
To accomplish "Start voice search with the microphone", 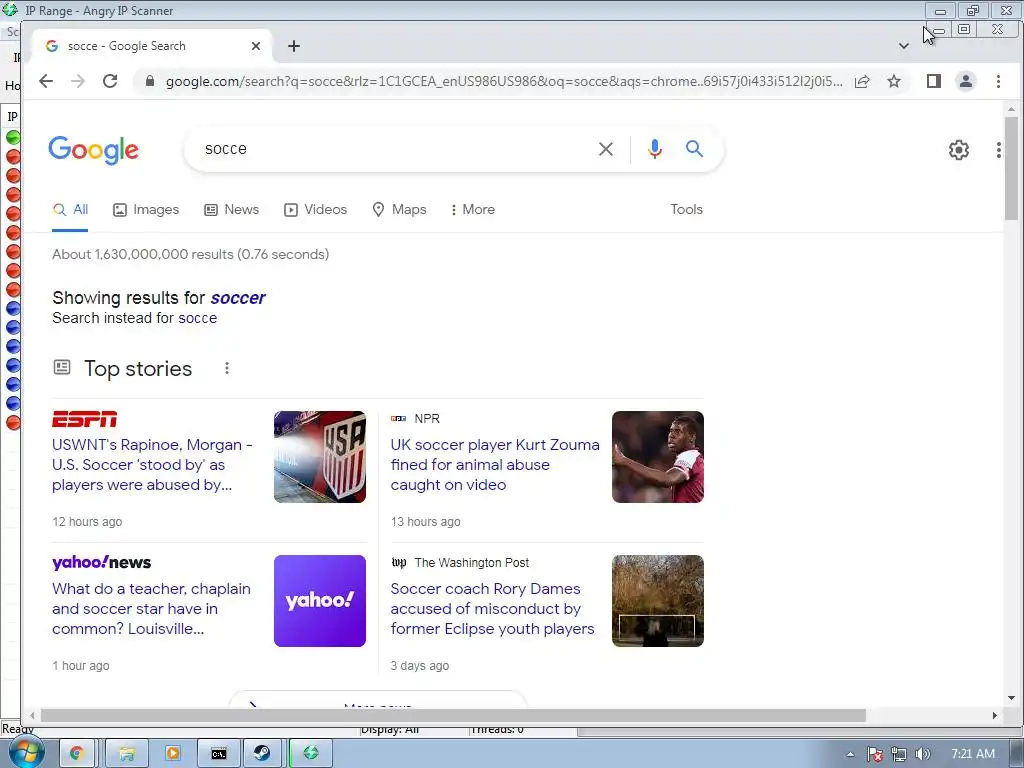I will tap(655, 149).
